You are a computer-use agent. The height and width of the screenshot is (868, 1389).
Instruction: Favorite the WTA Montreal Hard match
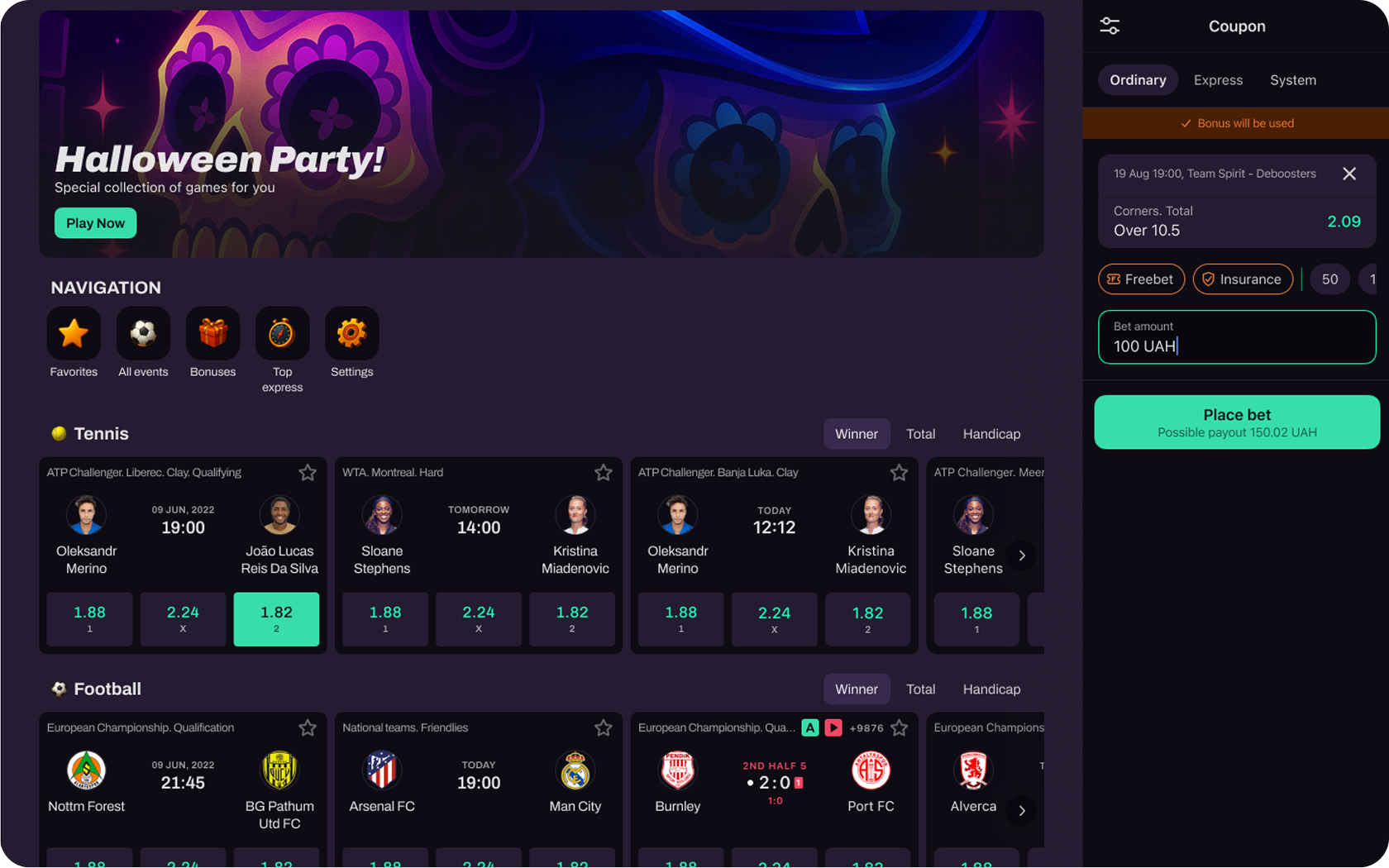[604, 472]
